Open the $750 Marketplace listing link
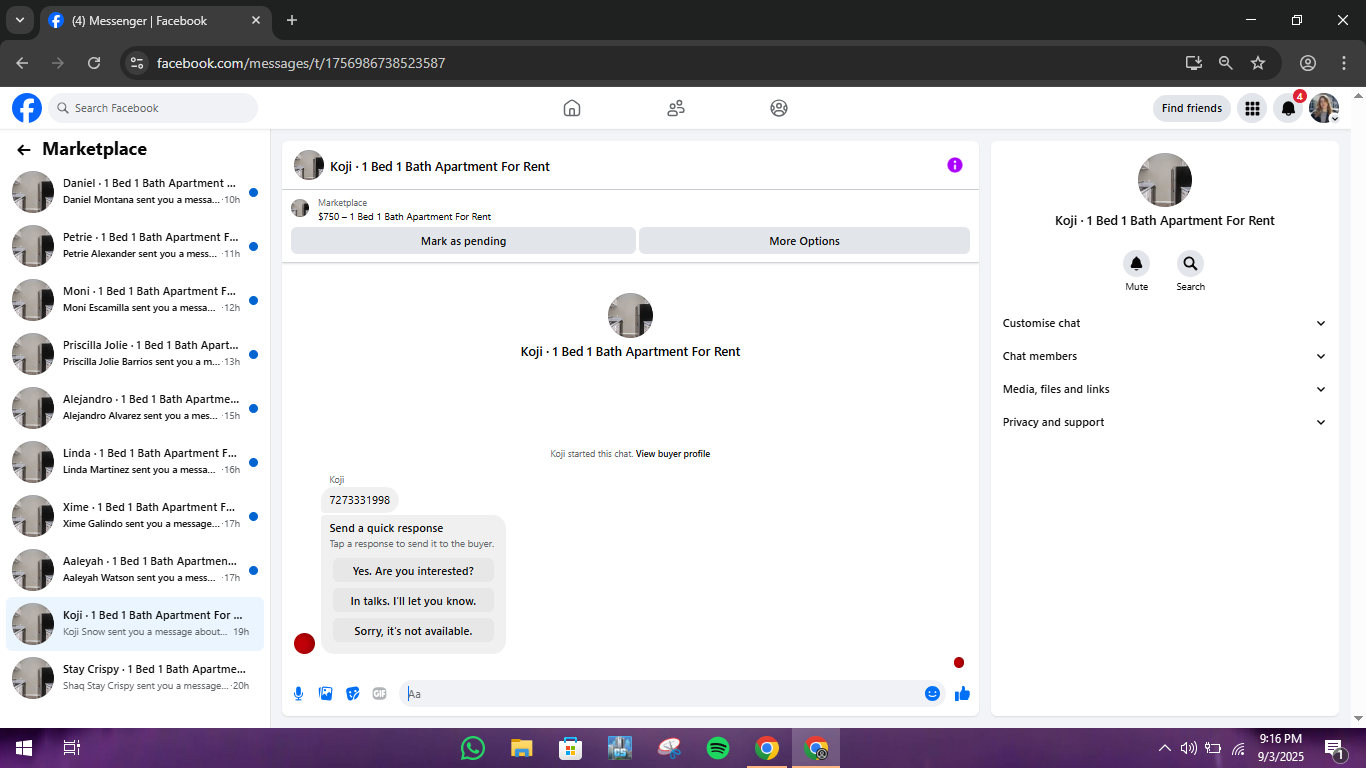This screenshot has width=1366, height=768. 404,216
